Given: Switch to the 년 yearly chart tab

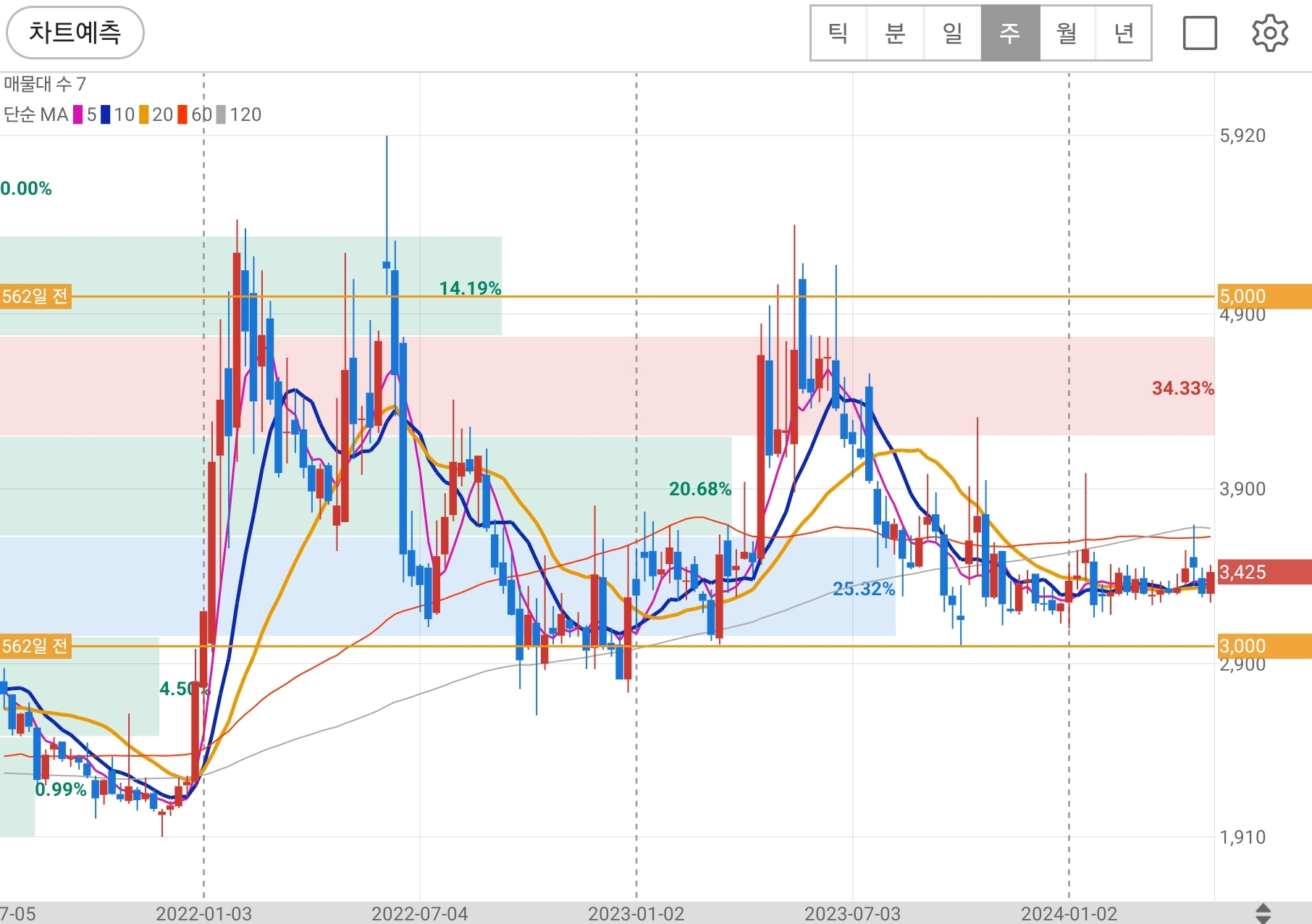Looking at the screenshot, I should tap(1124, 33).
